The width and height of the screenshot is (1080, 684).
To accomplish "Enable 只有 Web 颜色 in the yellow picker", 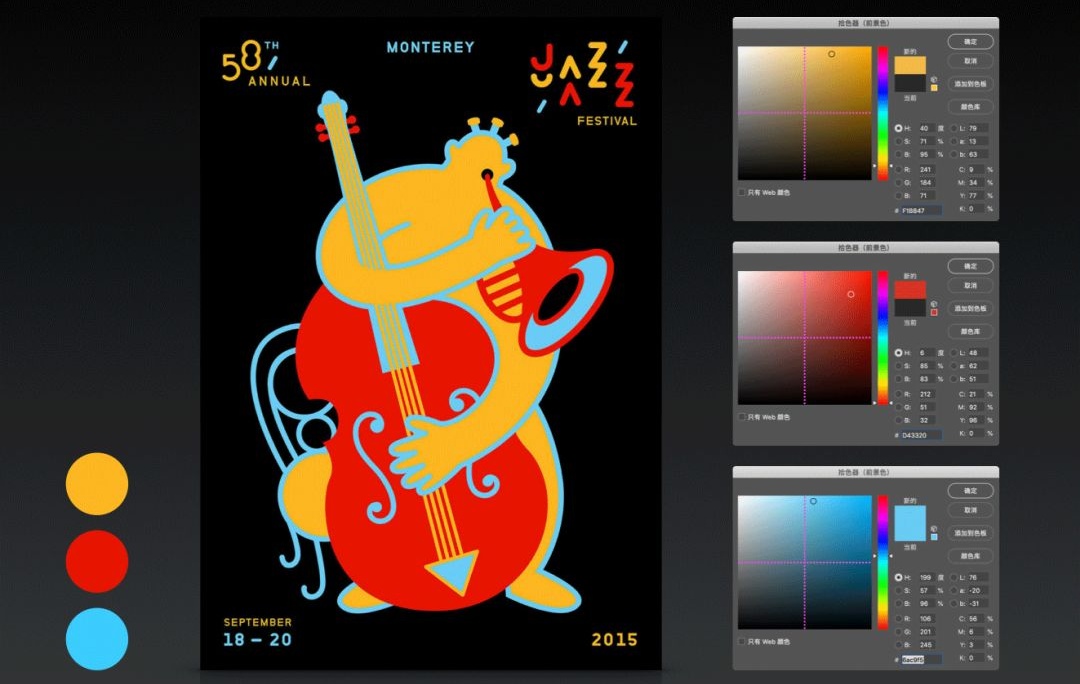I will click(x=742, y=192).
